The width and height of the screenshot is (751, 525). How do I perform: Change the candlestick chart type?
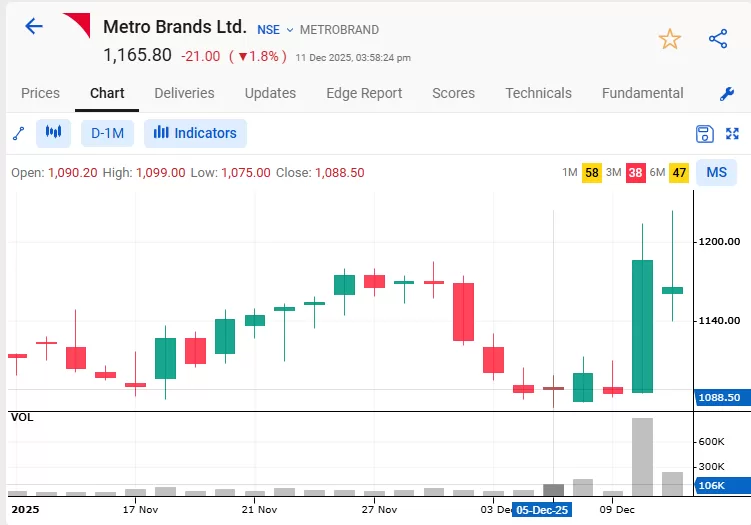click(x=54, y=133)
